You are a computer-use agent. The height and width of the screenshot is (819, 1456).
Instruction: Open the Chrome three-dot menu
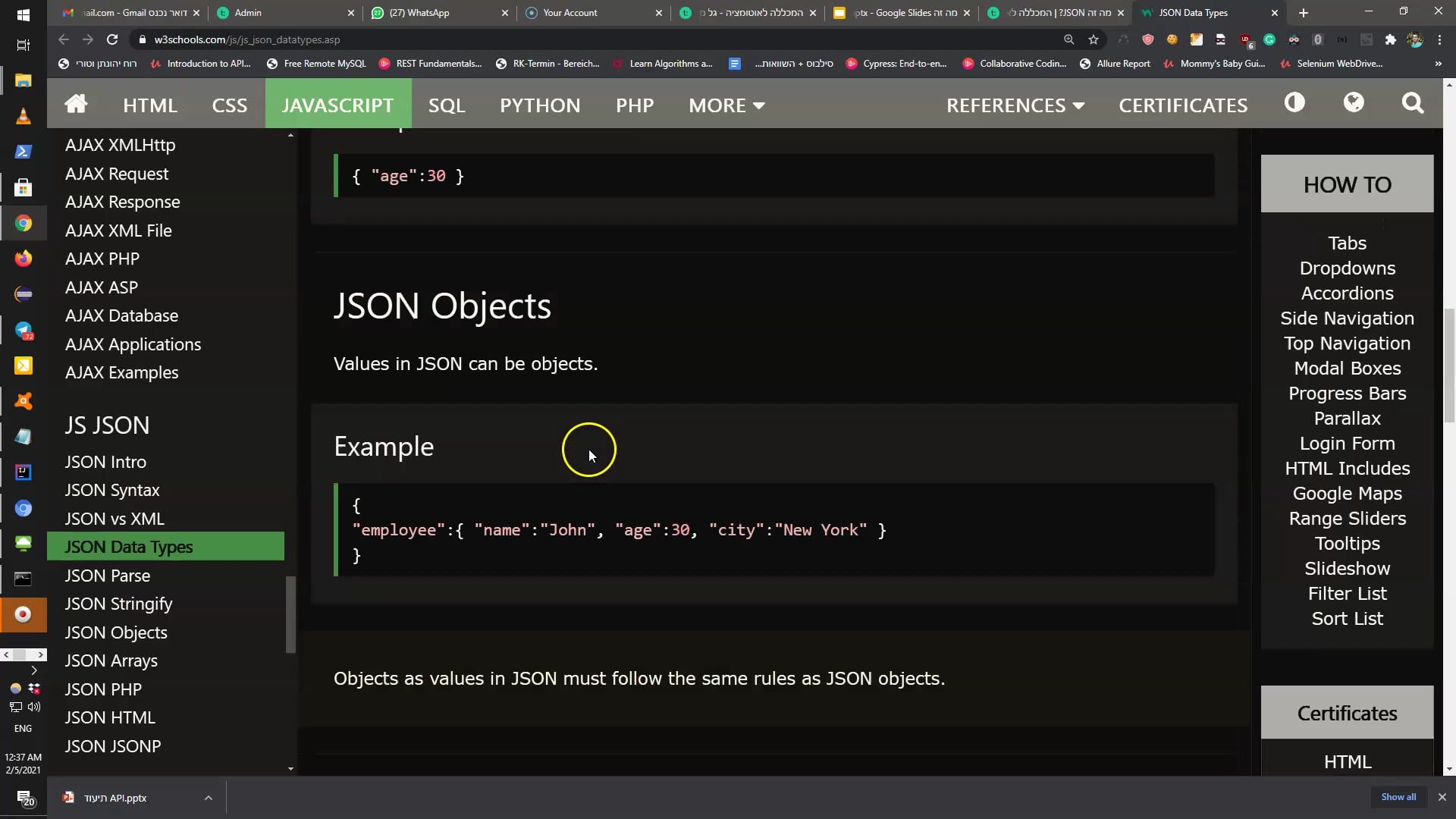click(1440, 39)
